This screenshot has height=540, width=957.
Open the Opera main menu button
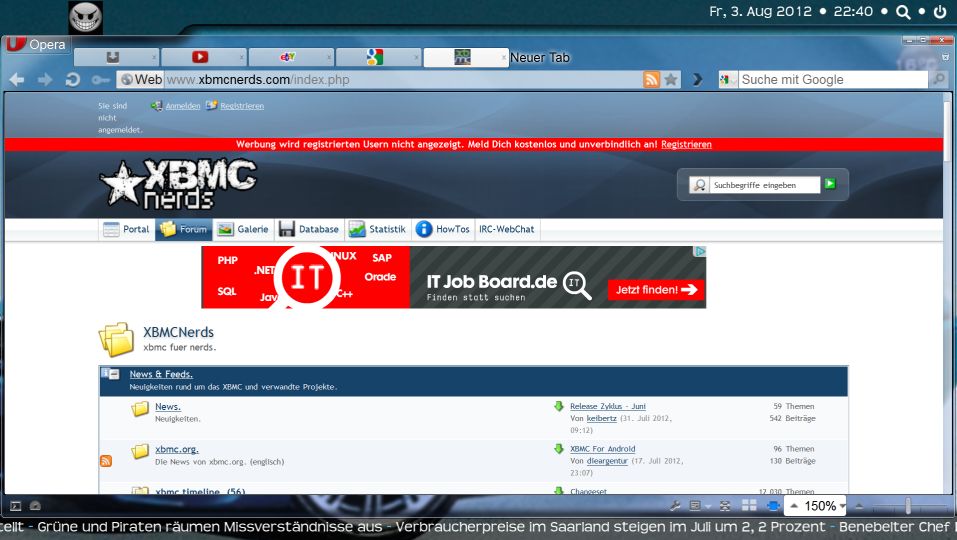pyautogui.click(x=37, y=45)
